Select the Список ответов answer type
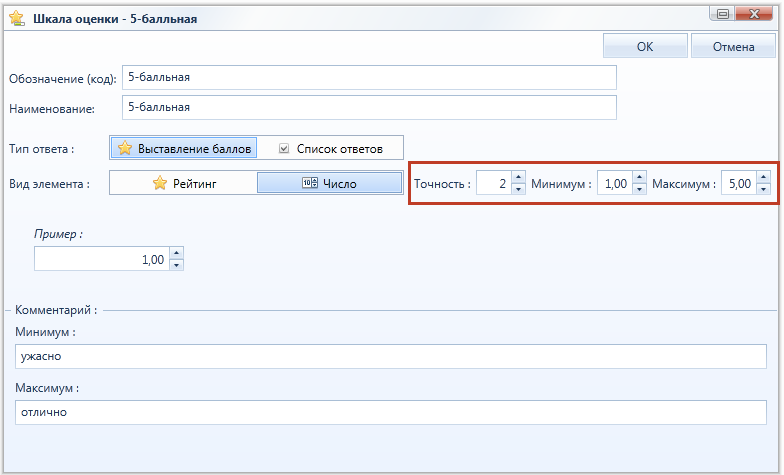784x475 pixels. (x=330, y=148)
